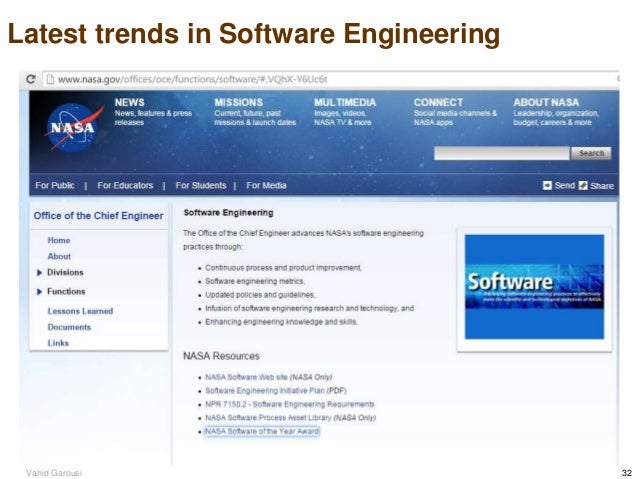Click the Send arrow icon
This screenshot has width=638, height=479.
(547, 186)
